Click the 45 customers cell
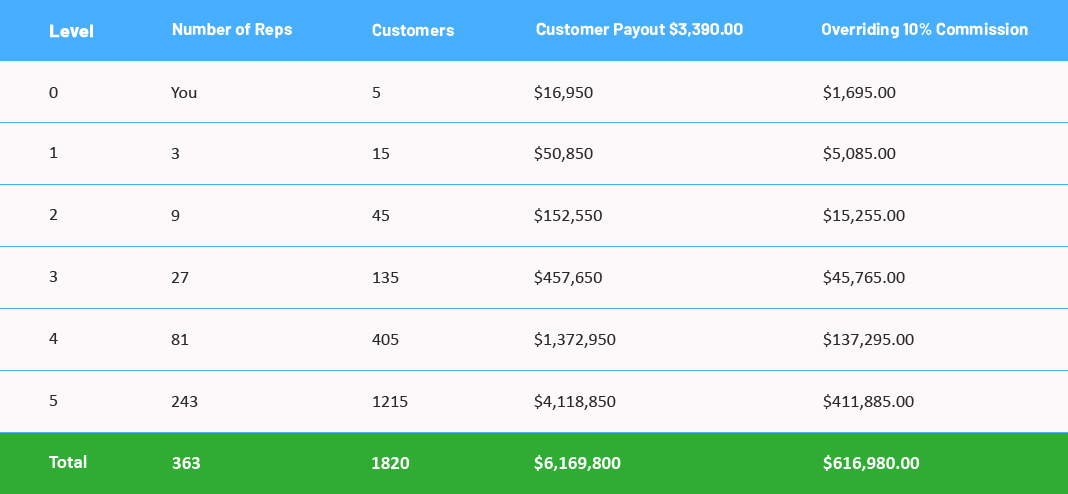 [x=381, y=216]
